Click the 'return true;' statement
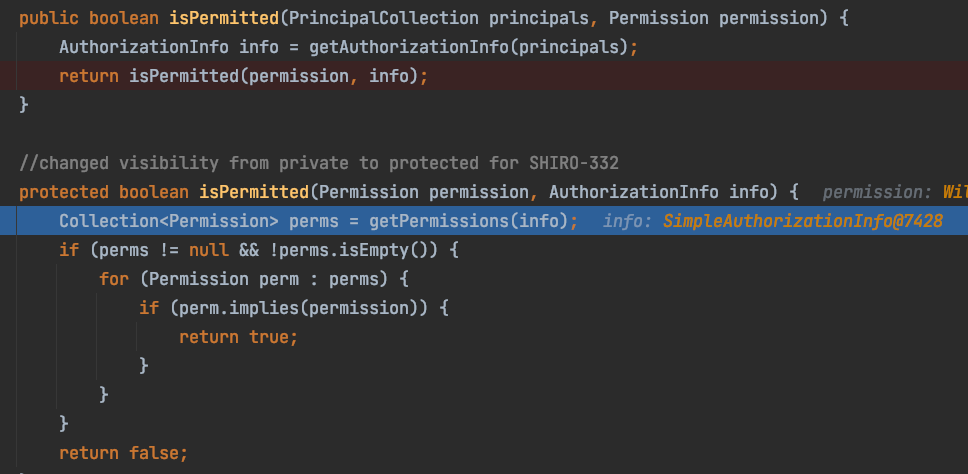 [x=238, y=337]
